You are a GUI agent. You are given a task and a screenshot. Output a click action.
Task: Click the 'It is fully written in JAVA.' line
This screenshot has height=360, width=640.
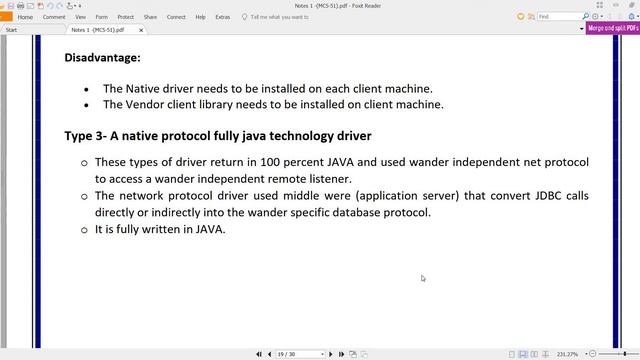[x=160, y=229]
